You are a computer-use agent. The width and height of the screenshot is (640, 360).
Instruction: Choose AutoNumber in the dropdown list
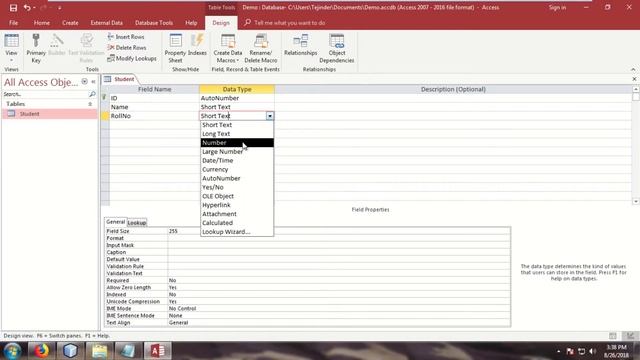click(x=237, y=178)
